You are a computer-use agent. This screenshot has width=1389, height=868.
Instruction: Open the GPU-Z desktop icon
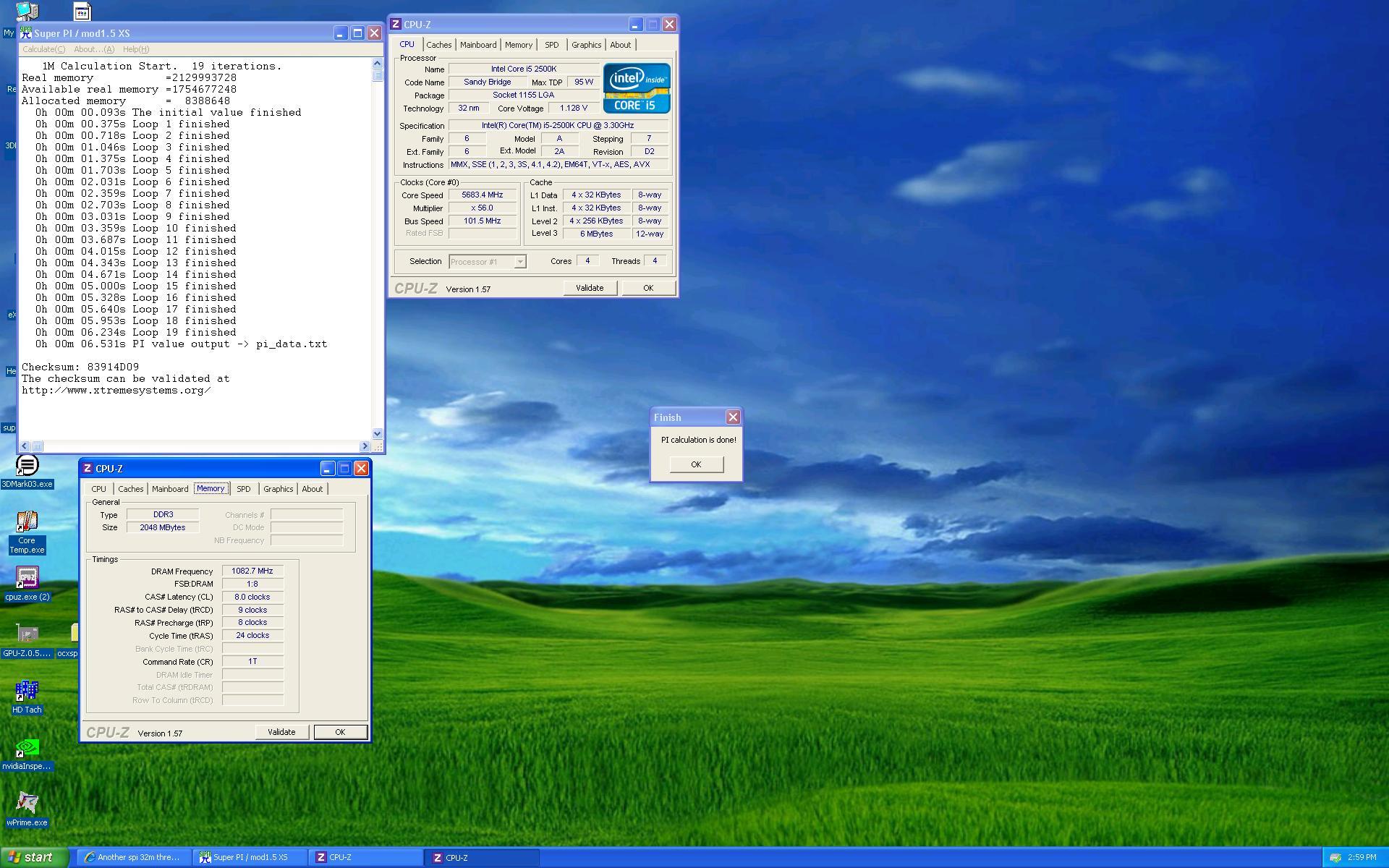click(x=27, y=640)
